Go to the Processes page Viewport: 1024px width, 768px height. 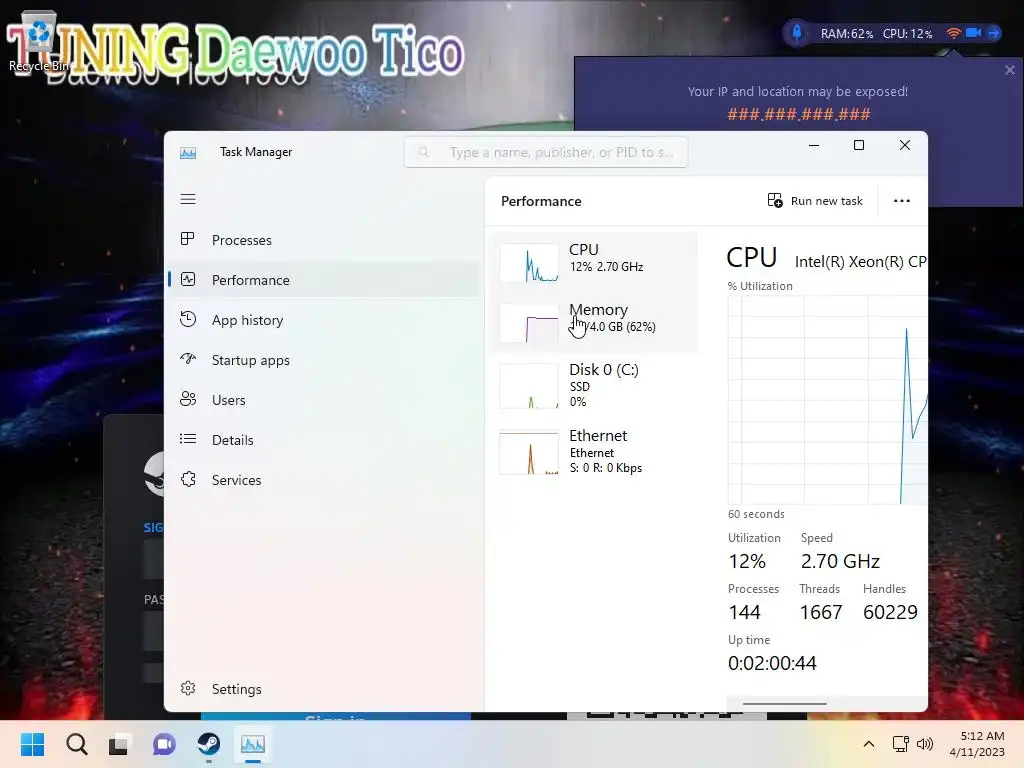pyautogui.click(x=325, y=240)
